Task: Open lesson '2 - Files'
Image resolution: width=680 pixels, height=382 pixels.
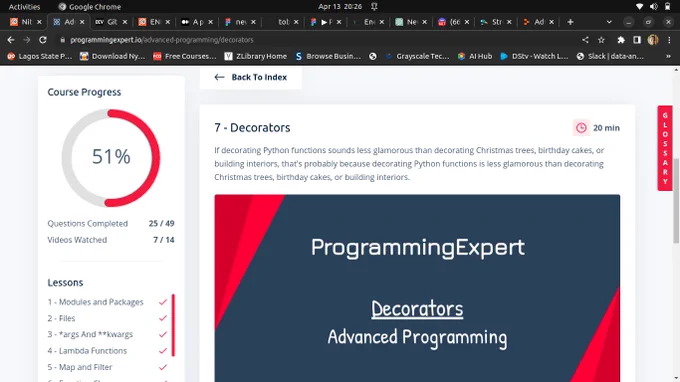Action: point(61,318)
